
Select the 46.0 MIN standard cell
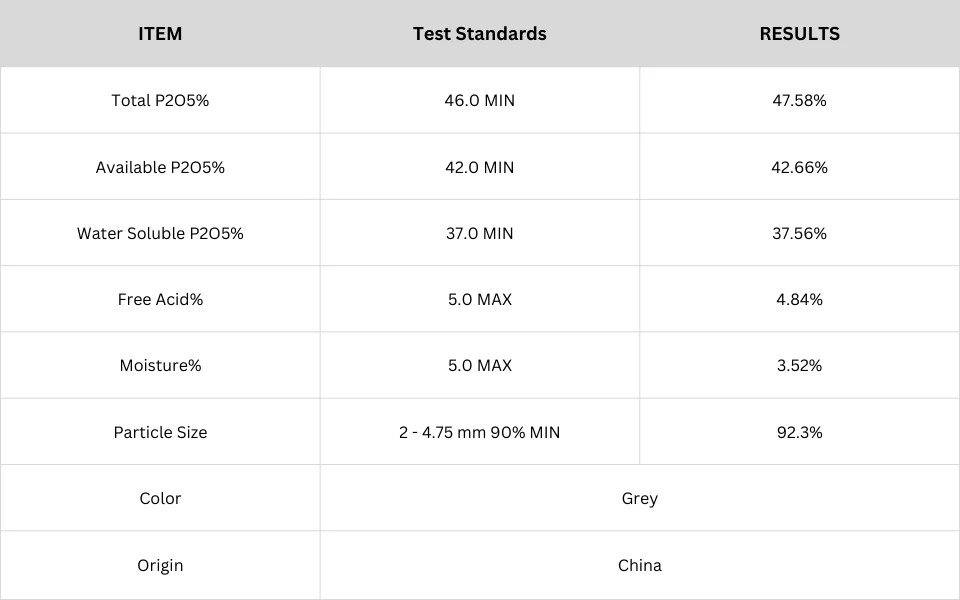pos(479,100)
